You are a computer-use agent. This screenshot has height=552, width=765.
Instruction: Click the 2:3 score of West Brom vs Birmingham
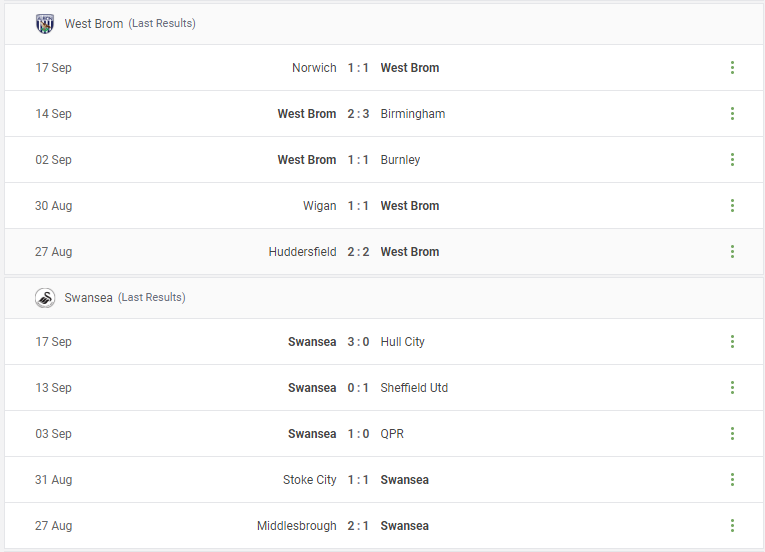(x=358, y=114)
